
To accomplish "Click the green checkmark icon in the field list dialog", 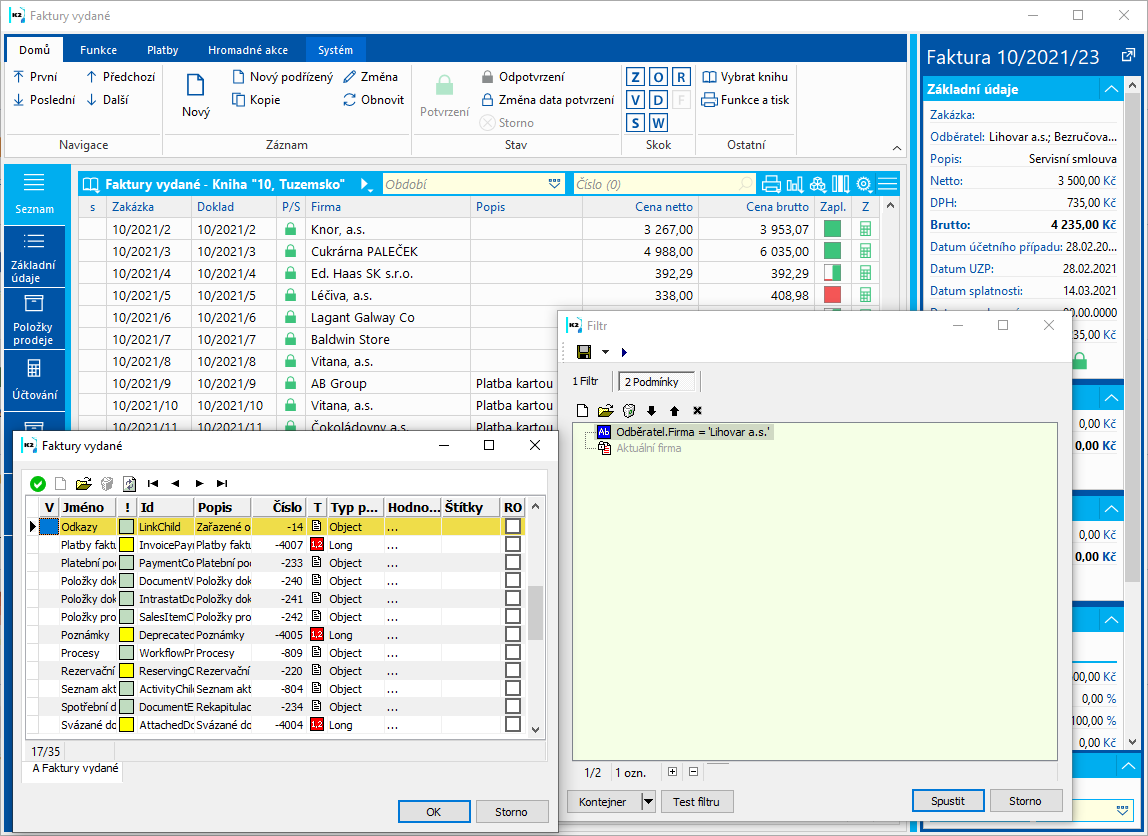I will pyautogui.click(x=38, y=484).
